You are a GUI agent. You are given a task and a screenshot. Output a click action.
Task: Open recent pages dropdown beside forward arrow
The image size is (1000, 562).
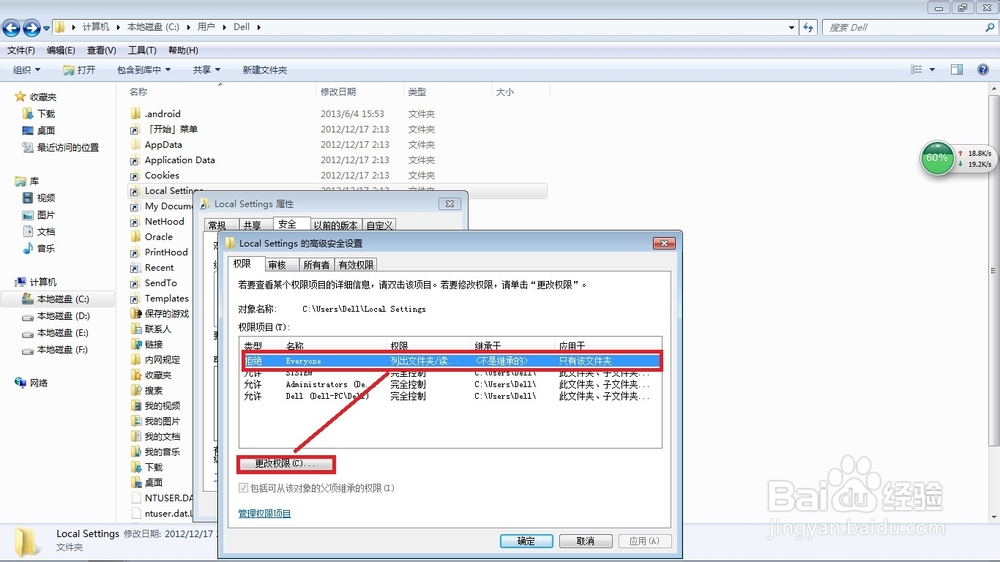47,28
